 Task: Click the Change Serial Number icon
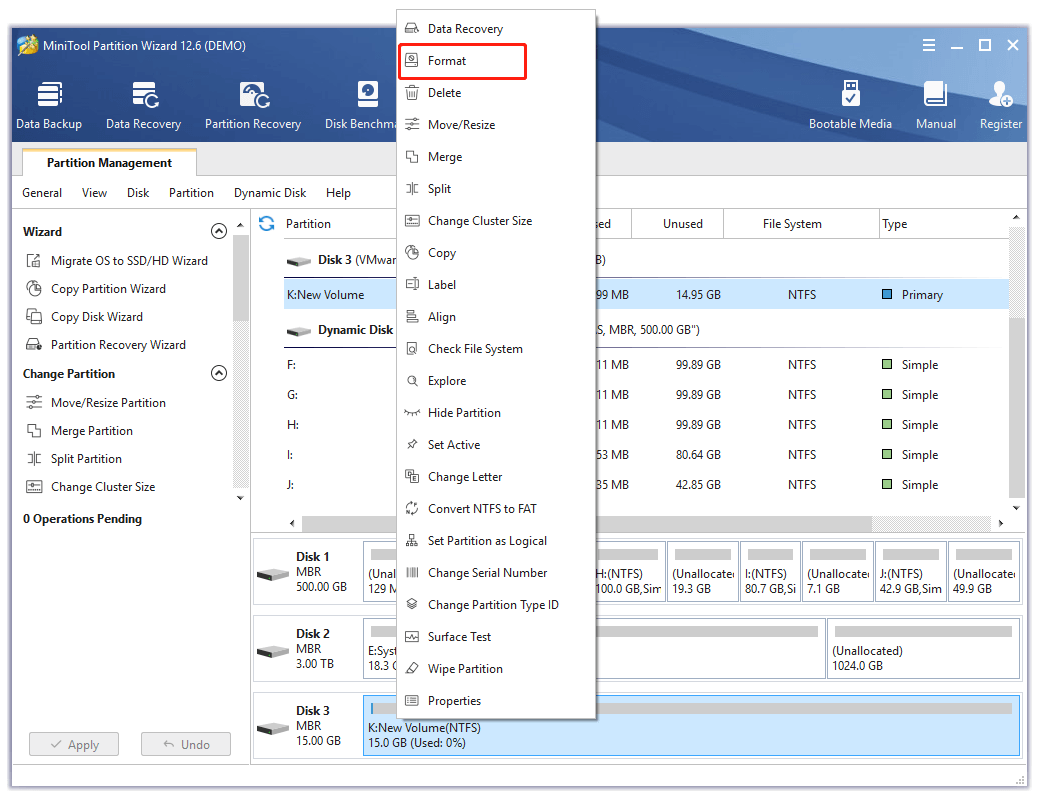pos(412,572)
